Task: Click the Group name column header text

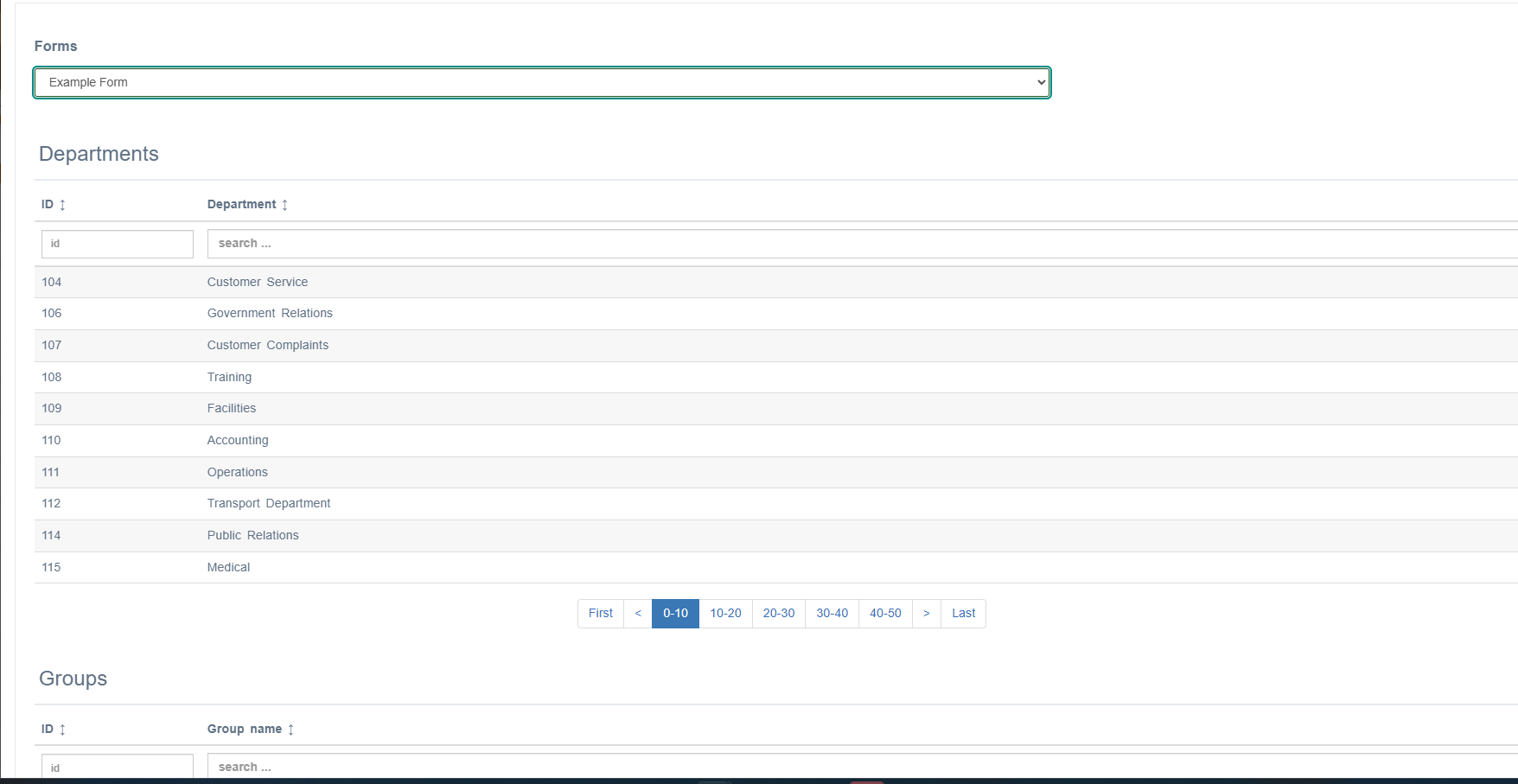Action: tap(245, 730)
